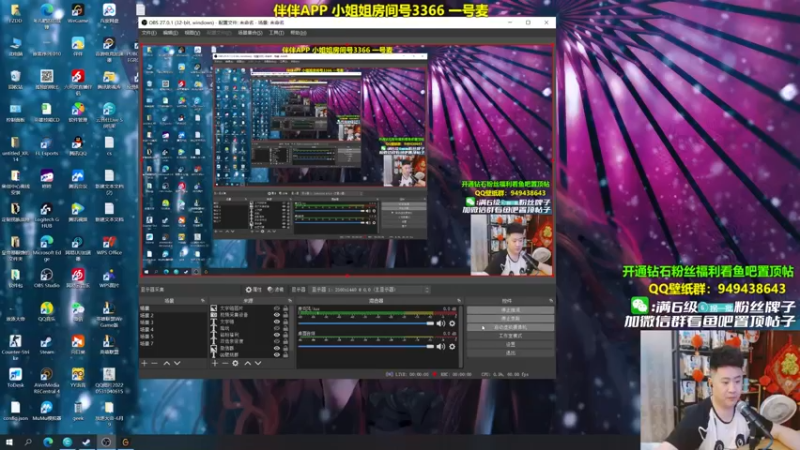Image resolution: width=800 pixels, height=450 pixels.
Task: Toggle lock on 视频采集设备 source
Action: 285,315
